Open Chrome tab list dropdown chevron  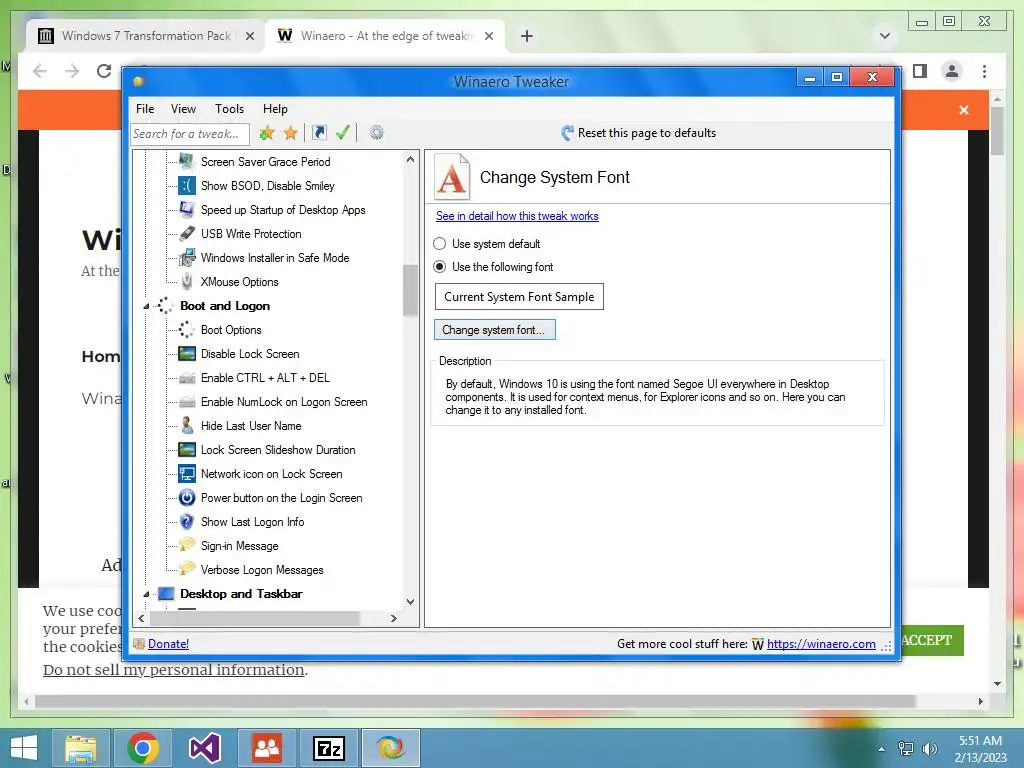[x=885, y=36]
